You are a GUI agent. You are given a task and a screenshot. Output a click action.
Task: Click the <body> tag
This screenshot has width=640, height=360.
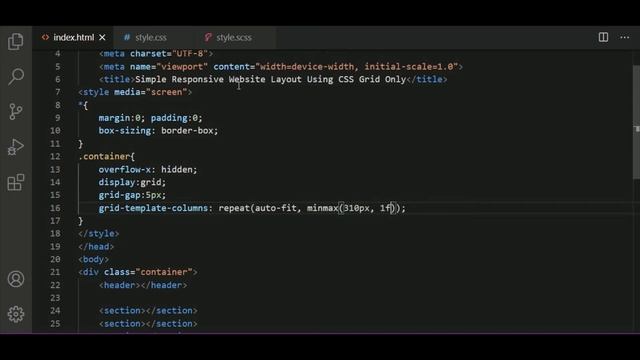(93, 260)
